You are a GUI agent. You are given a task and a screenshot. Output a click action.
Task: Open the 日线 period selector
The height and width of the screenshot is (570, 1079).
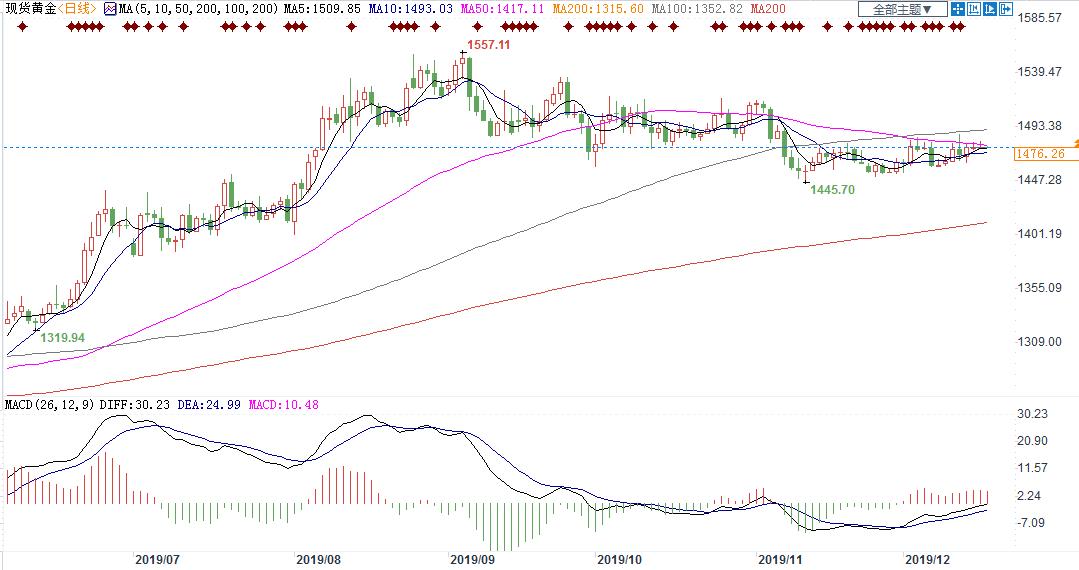(77, 9)
